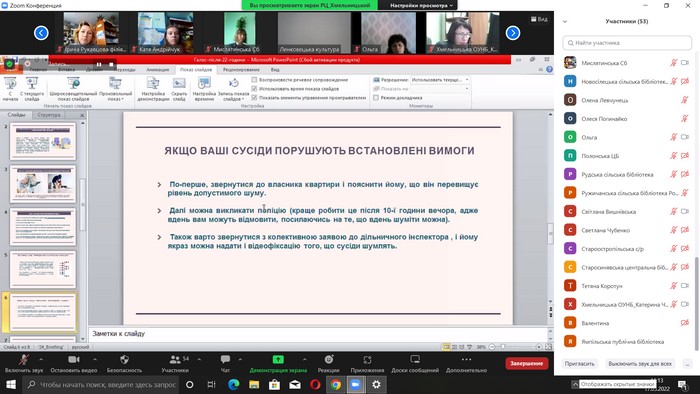Open the Microsoft Store taskbar icon
Screen dimensions: 700x394
pyautogui.click(x=275, y=384)
